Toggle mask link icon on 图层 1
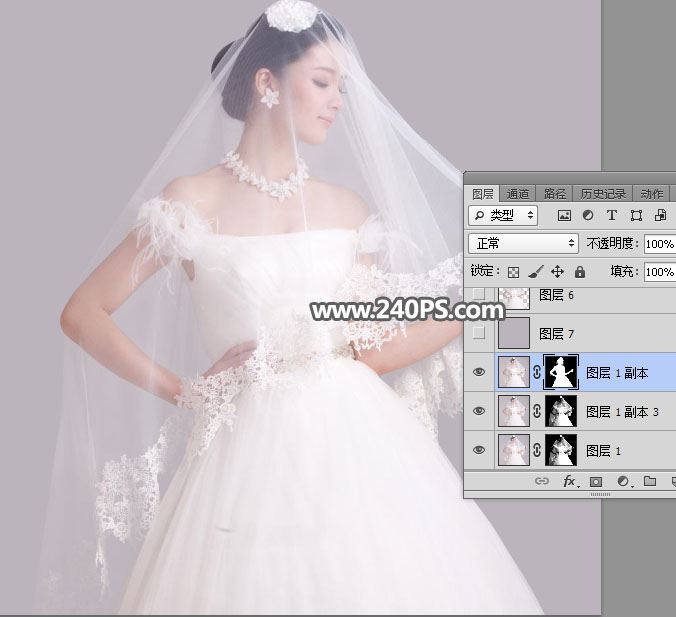The image size is (676, 617). pos(537,450)
